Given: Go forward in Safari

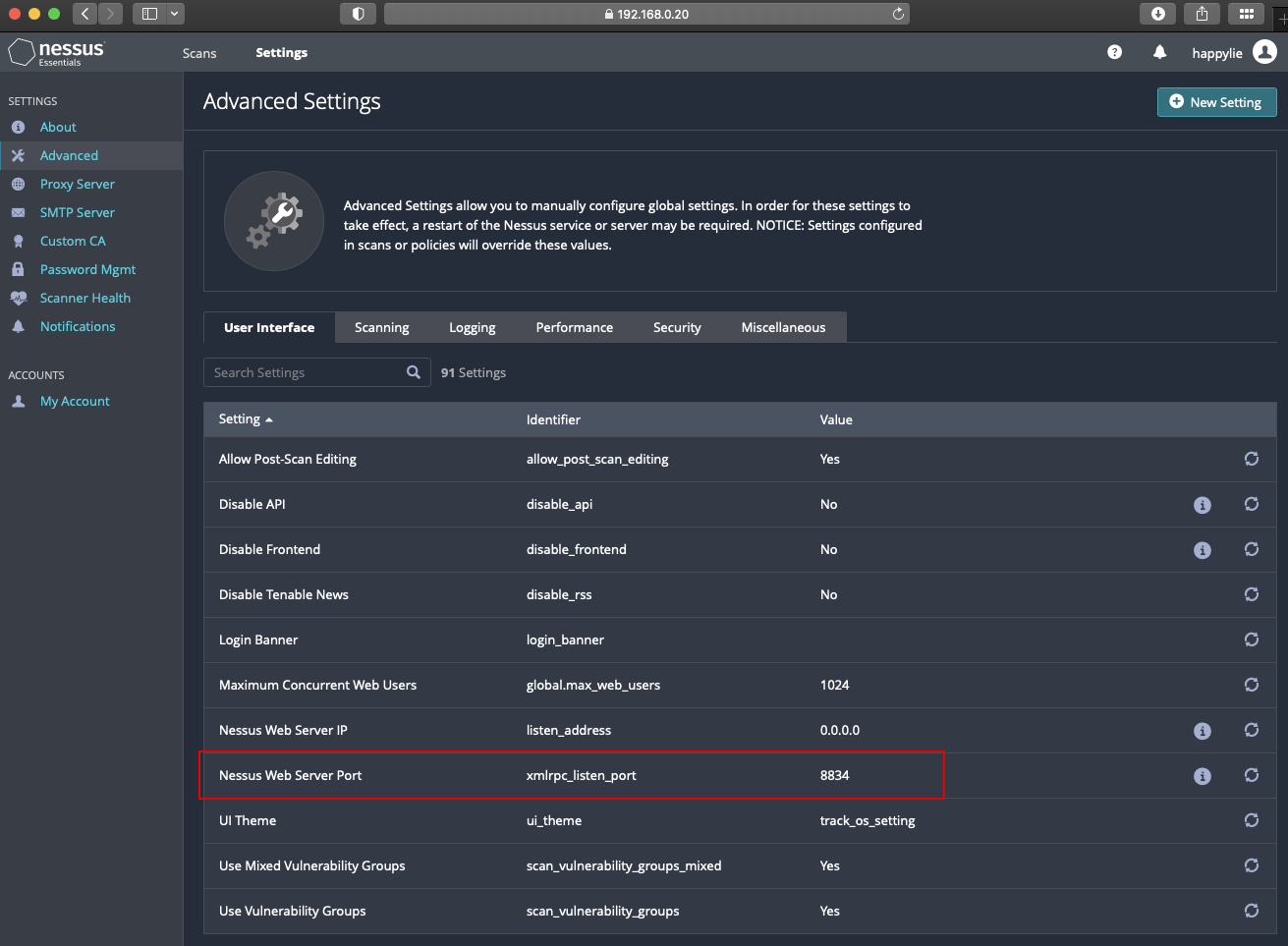Looking at the screenshot, I should [111, 14].
